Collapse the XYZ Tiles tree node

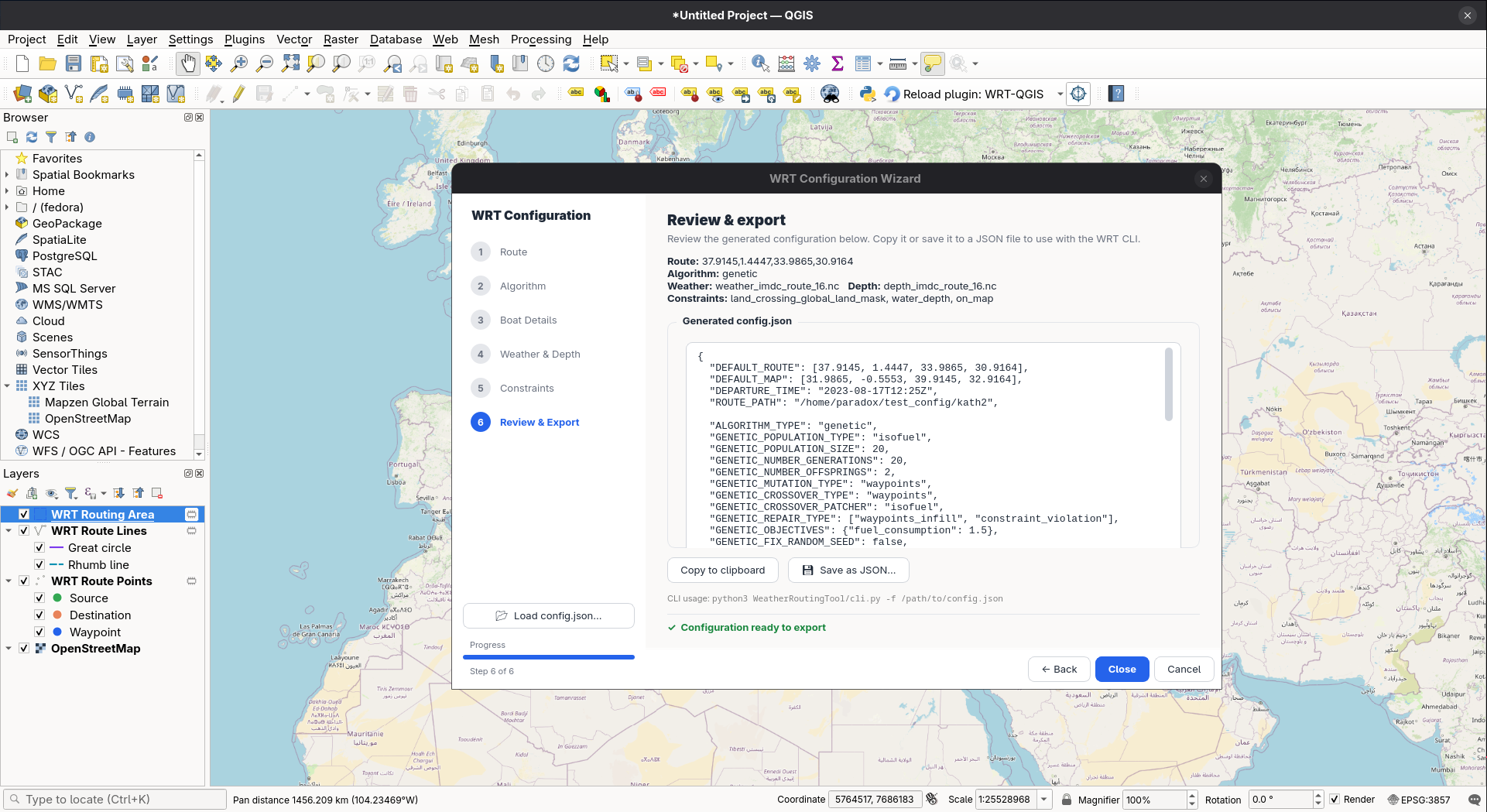pyautogui.click(x=8, y=386)
